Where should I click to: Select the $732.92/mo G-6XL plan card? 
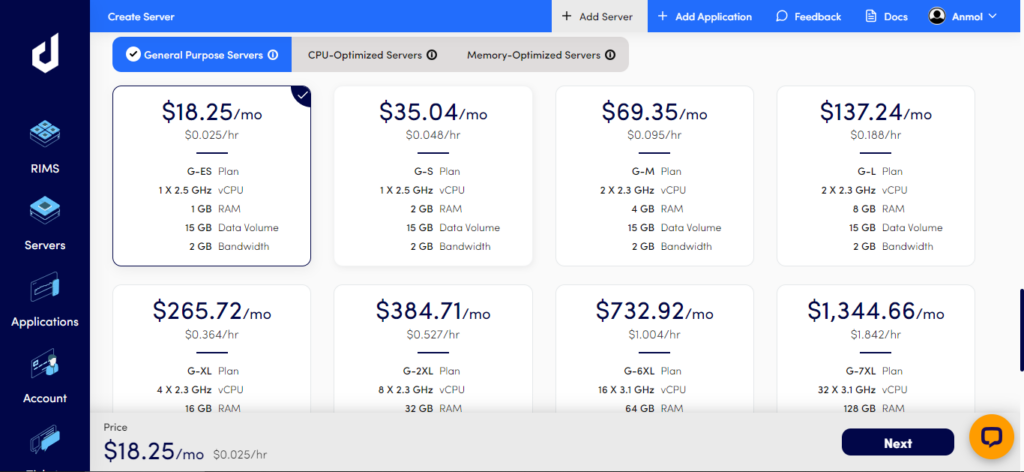[654, 349]
